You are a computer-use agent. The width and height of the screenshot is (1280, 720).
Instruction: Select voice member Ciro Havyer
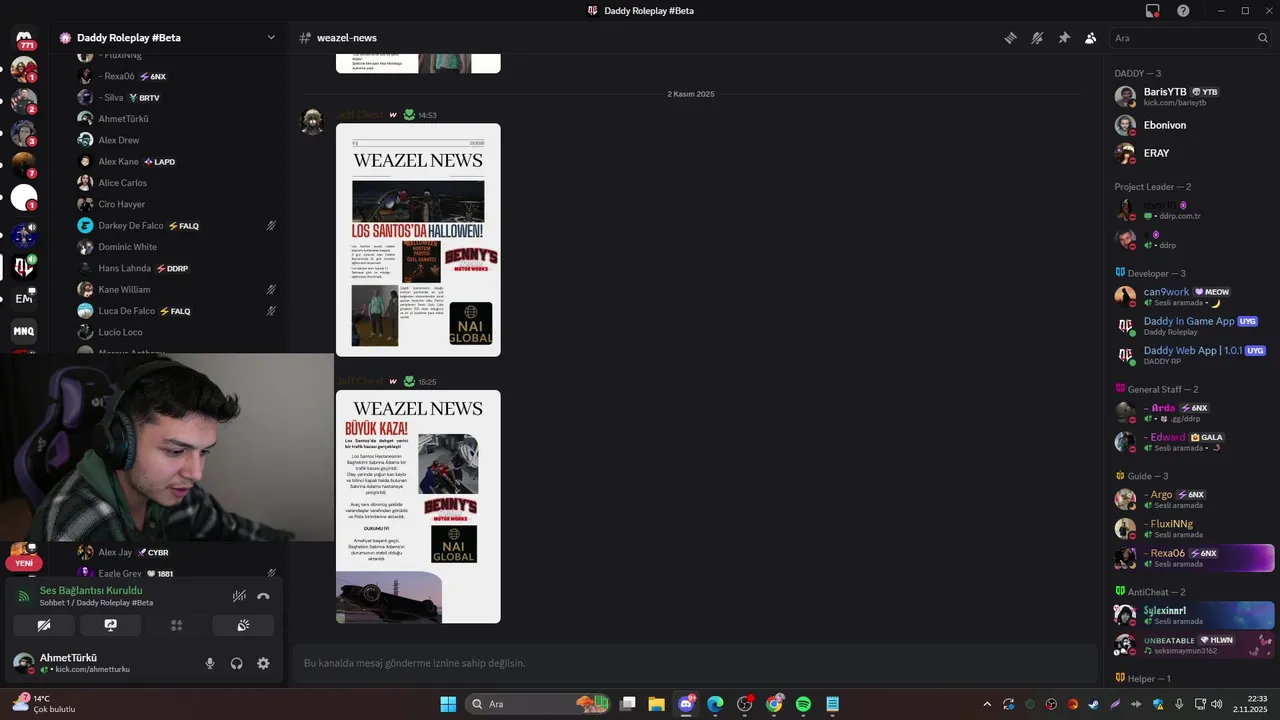(x=180, y=204)
